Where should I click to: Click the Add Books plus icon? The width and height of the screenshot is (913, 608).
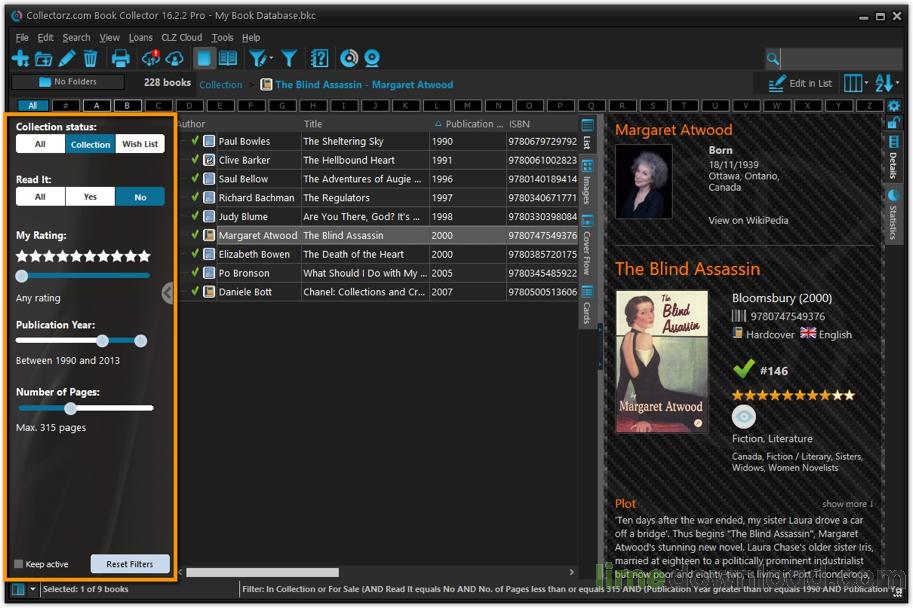point(20,58)
